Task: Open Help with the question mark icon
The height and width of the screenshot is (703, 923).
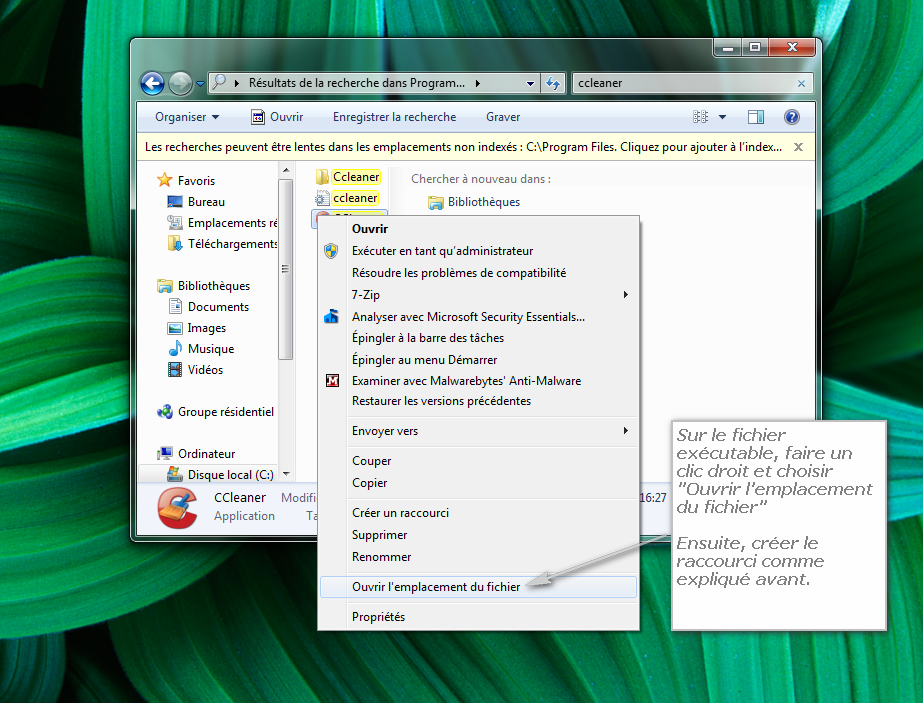Action: tap(792, 117)
